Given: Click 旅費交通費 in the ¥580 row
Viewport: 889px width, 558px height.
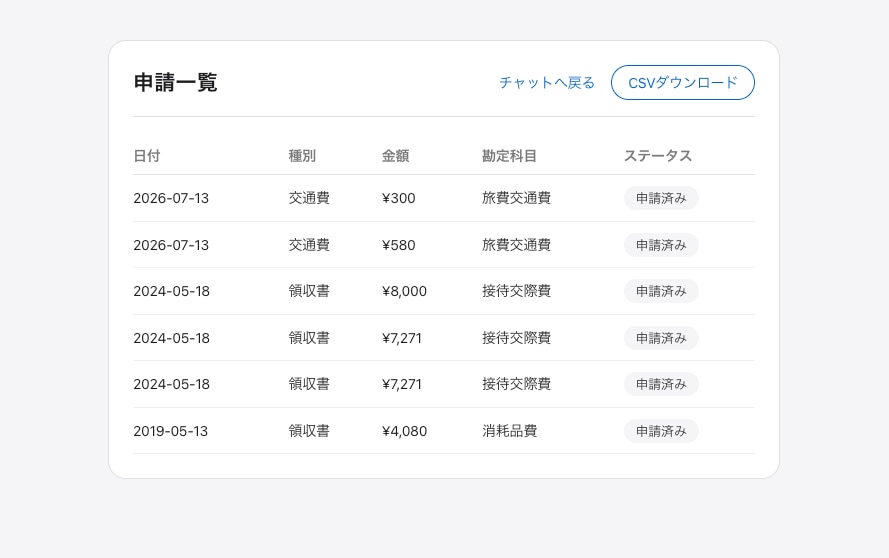Looking at the screenshot, I should tap(517, 245).
